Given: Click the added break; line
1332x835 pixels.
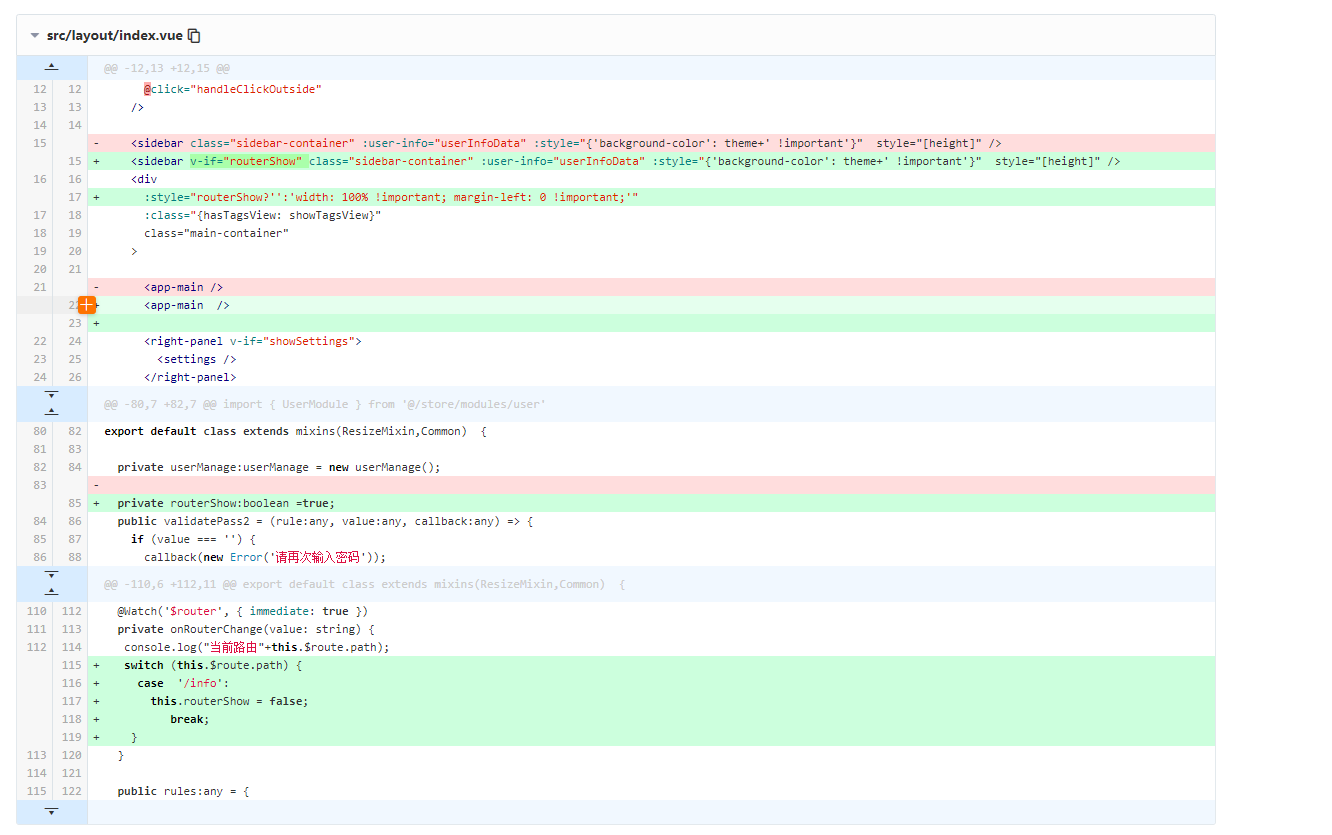Looking at the screenshot, I should point(651,719).
